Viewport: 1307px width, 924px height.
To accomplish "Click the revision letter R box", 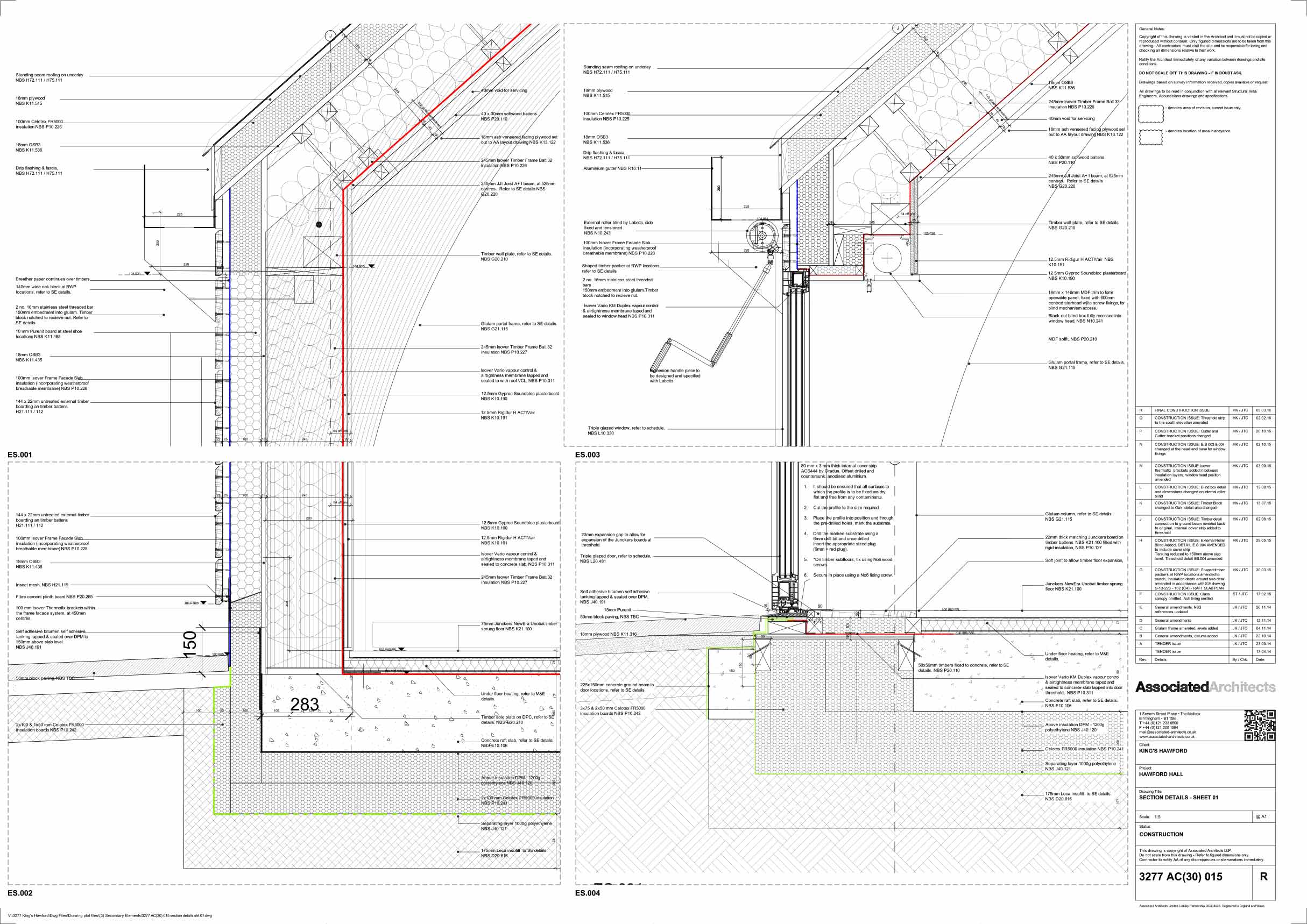I will pos(1263,877).
